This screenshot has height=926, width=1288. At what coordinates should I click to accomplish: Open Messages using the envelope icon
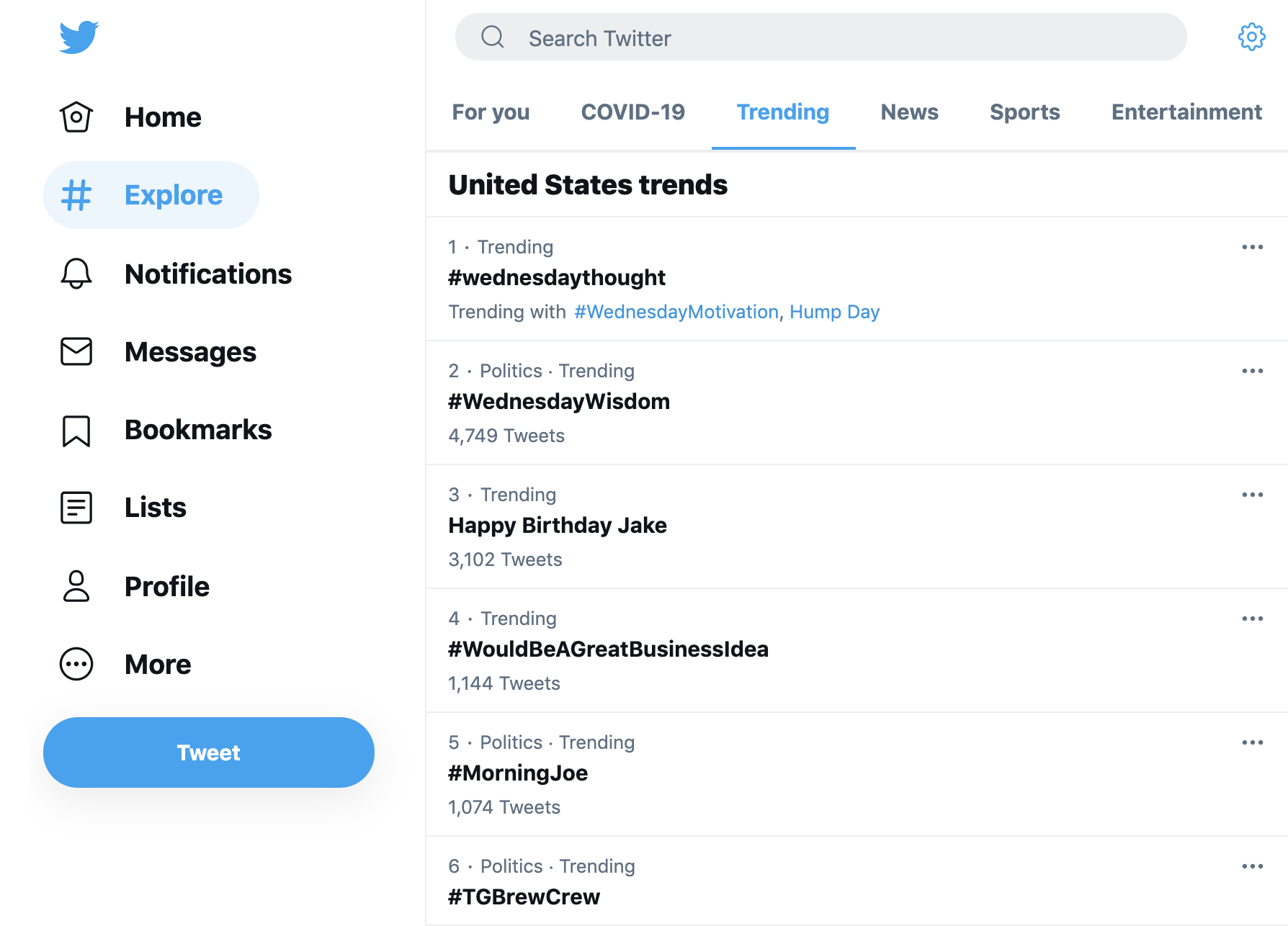click(x=76, y=351)
